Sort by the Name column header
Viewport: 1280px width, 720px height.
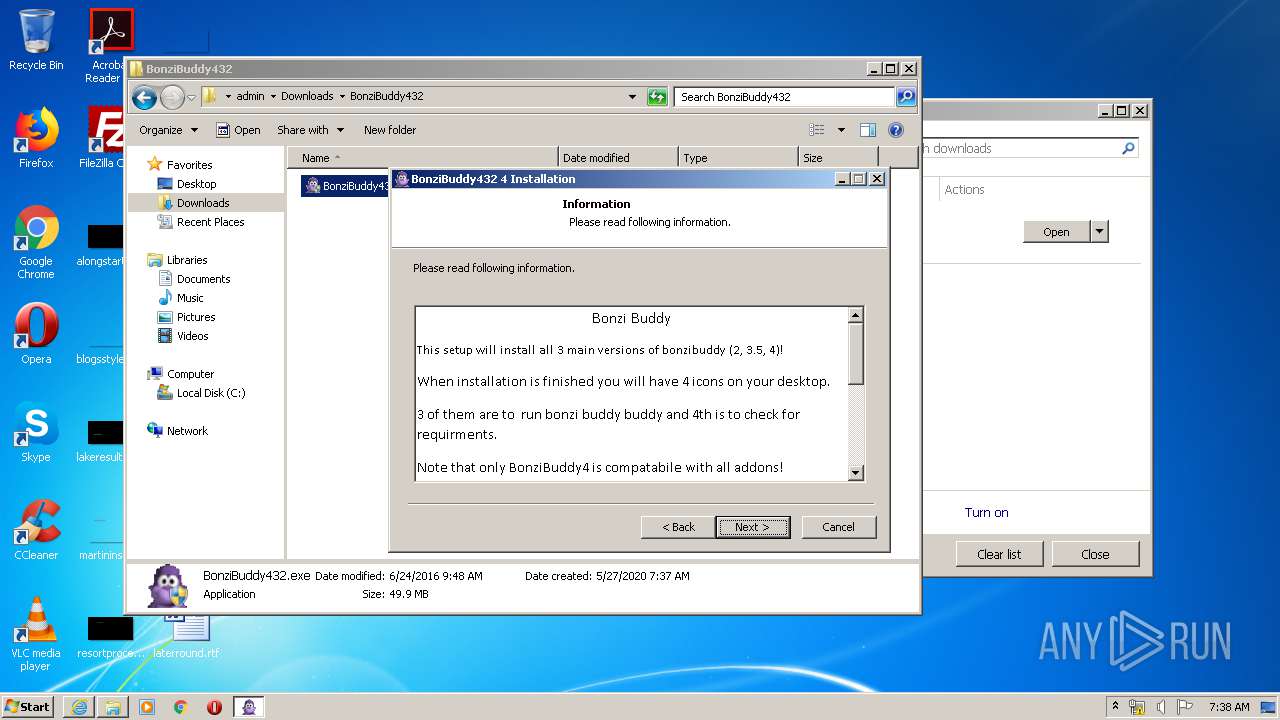click(x=422, y=158)
